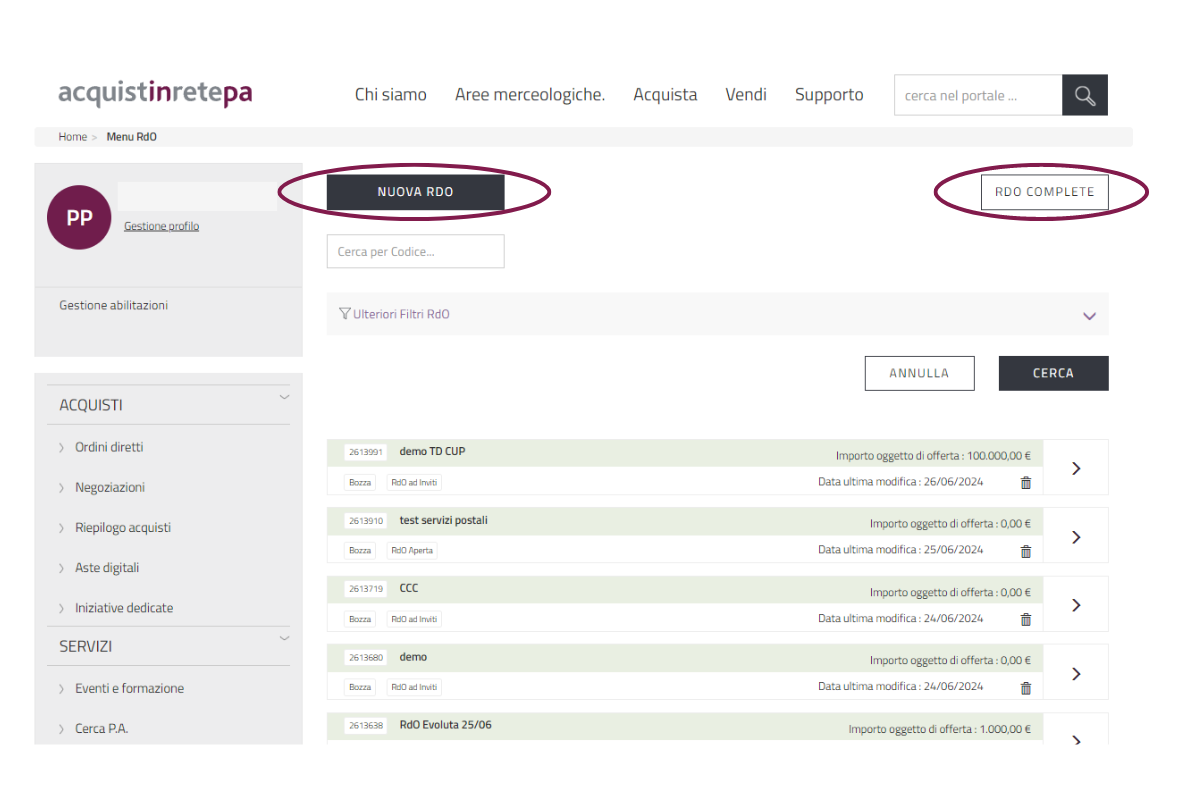Open the Aree merceologiche menu
1193x808 pixels.
pyautogui.click(x=529, y=95)
